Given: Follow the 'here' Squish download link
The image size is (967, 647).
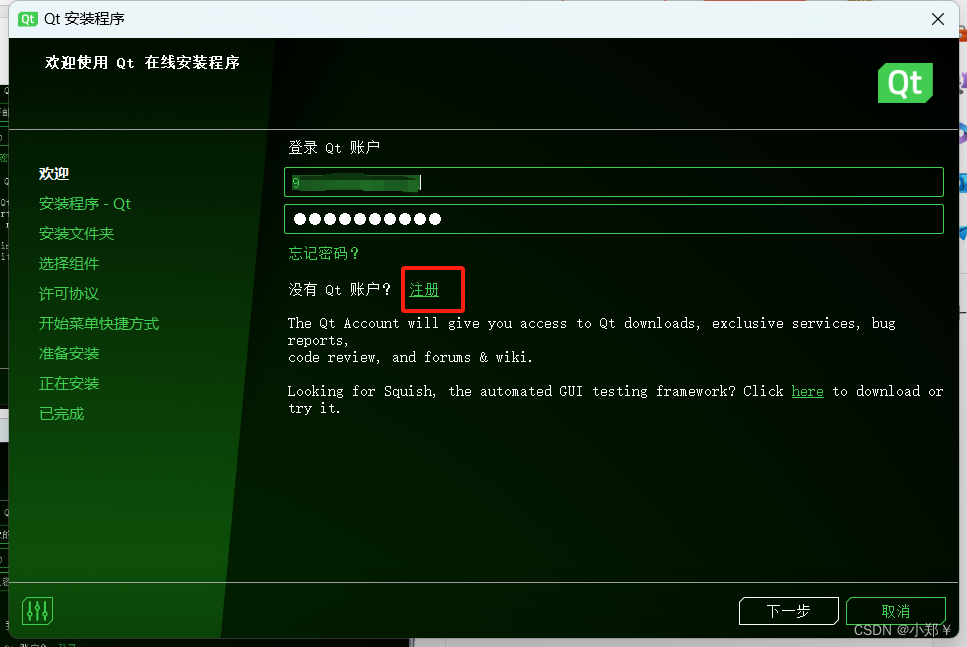Looking at the screenshot, I should click(807, 391).
